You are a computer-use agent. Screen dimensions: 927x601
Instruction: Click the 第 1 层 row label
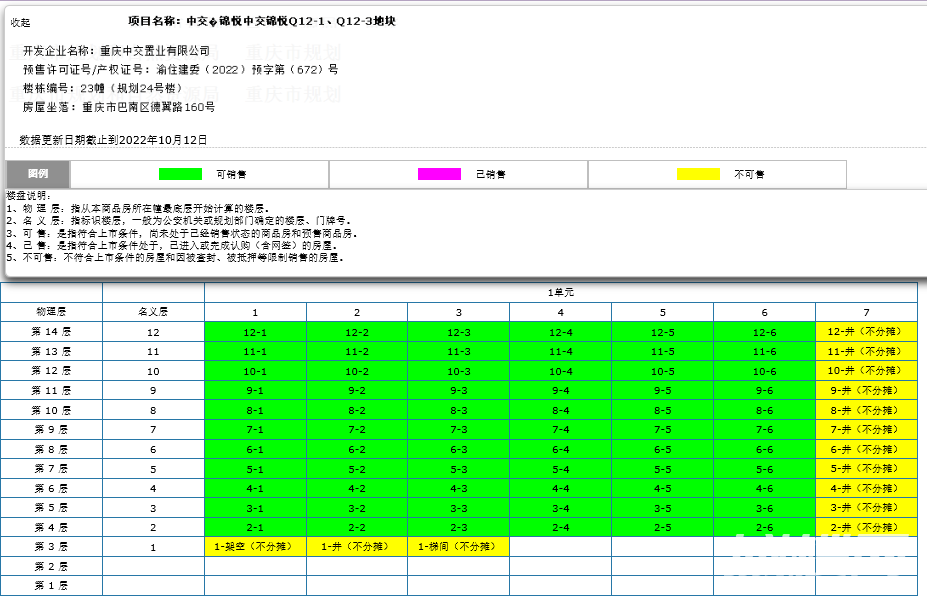pyautogui.click(x=51, y=586)
